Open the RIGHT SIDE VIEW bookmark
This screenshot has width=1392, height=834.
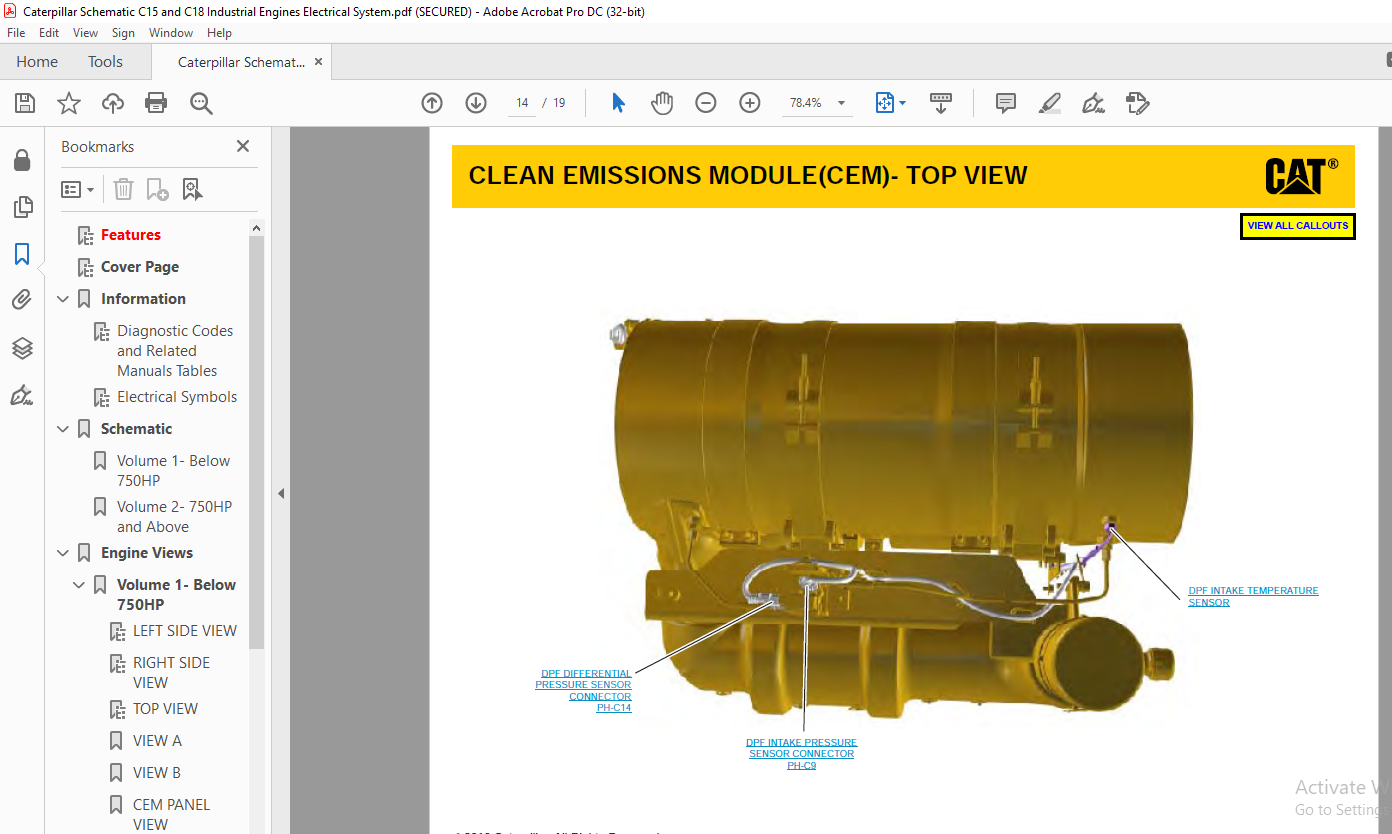(x=171, y=673)
